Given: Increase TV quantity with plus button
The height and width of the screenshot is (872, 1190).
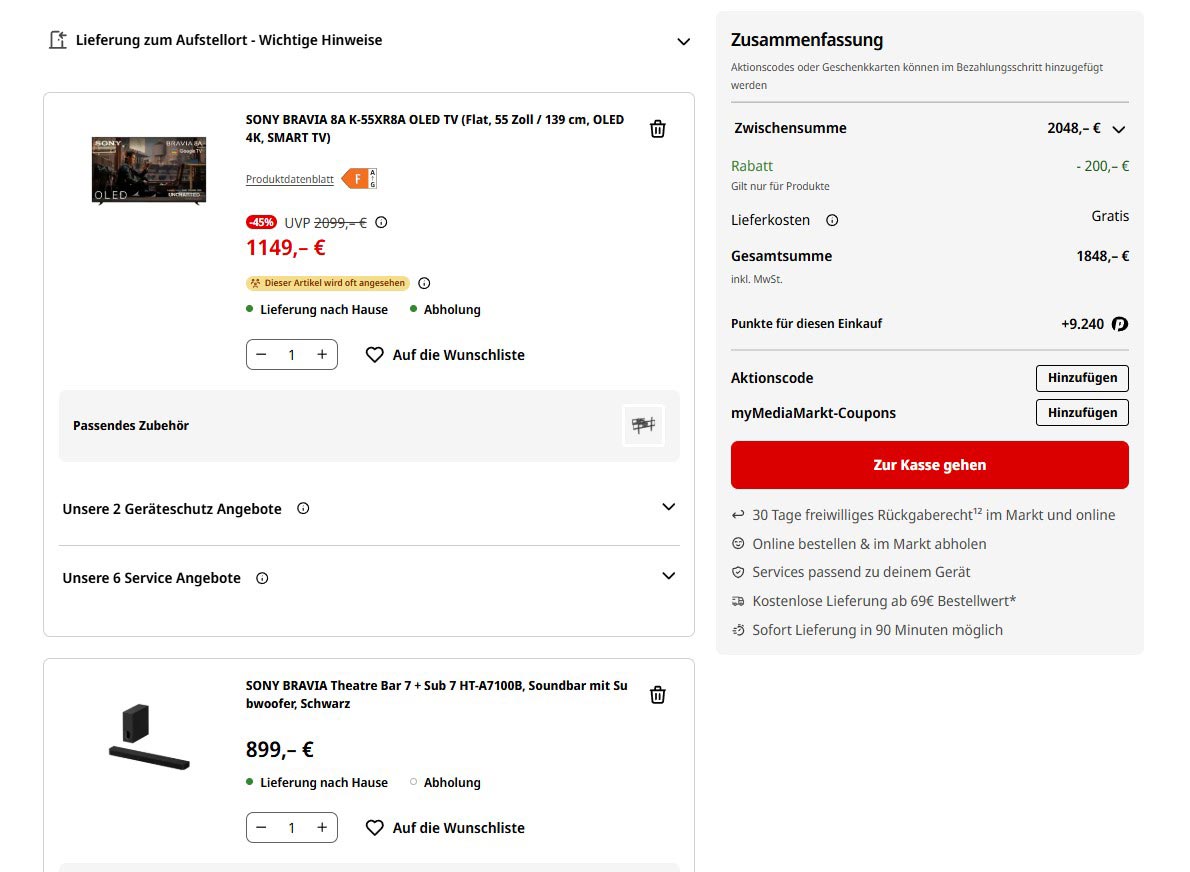Looking at the screenshot, I should 322,354.
